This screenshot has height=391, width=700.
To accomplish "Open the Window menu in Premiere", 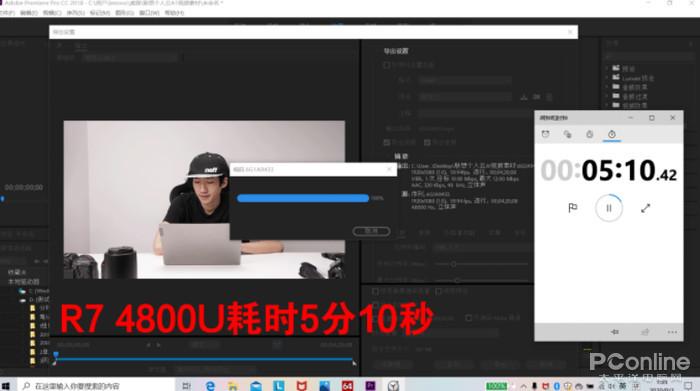I will 149,12.
